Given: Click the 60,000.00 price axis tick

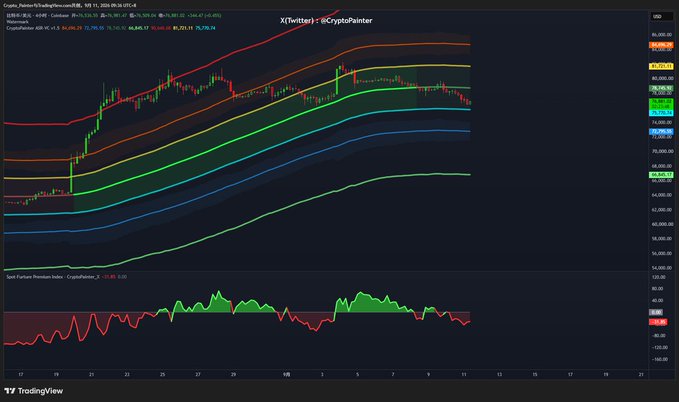Looking at the screenshot, I should pos(663,224).
